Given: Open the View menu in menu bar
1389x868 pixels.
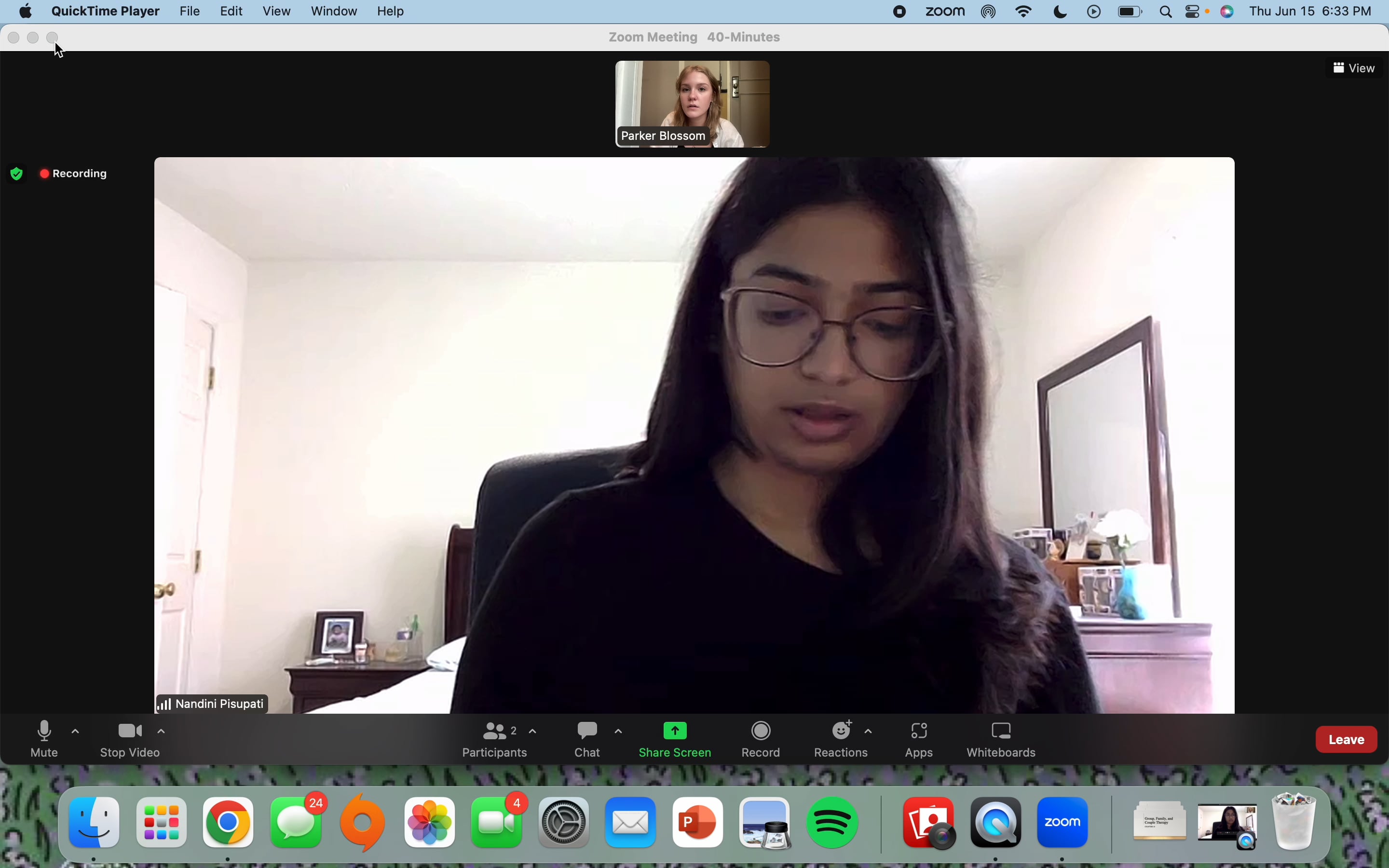Looking at the screenshot, I should (277, 12).
